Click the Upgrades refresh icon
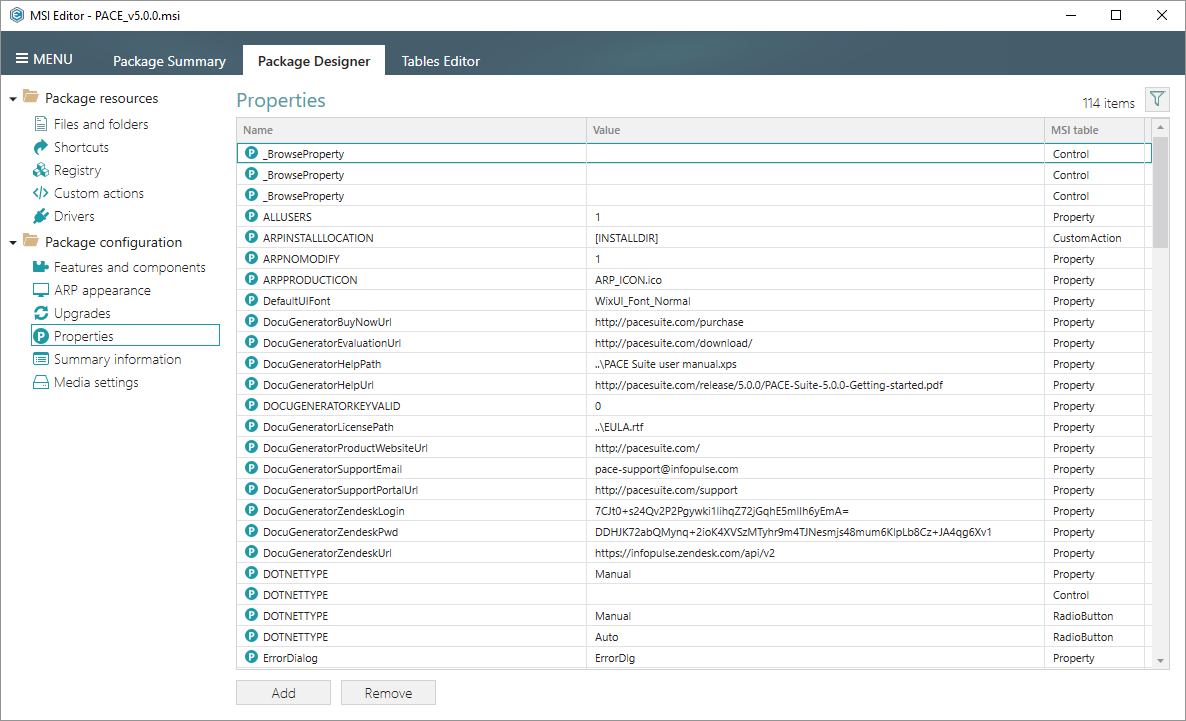The height and width of the screenshot is (721, 1186). (41, 313)
